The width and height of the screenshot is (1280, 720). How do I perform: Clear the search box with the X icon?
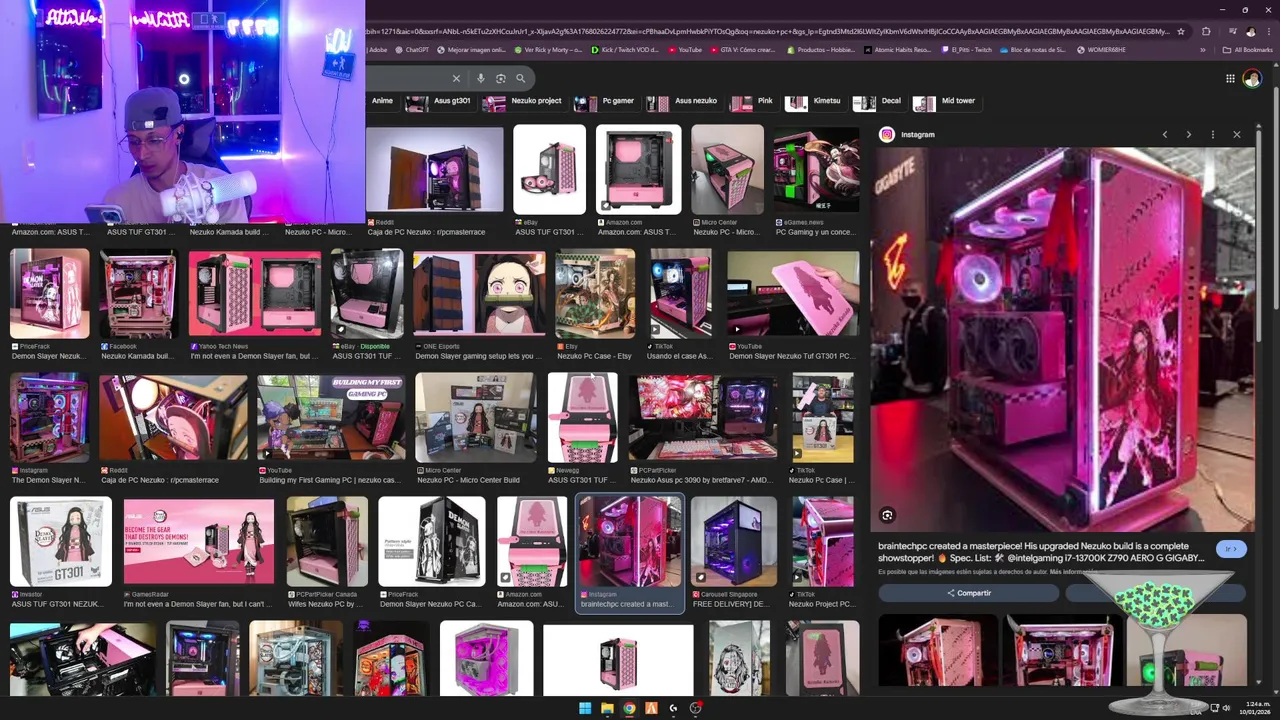click(x=456, y=78)
